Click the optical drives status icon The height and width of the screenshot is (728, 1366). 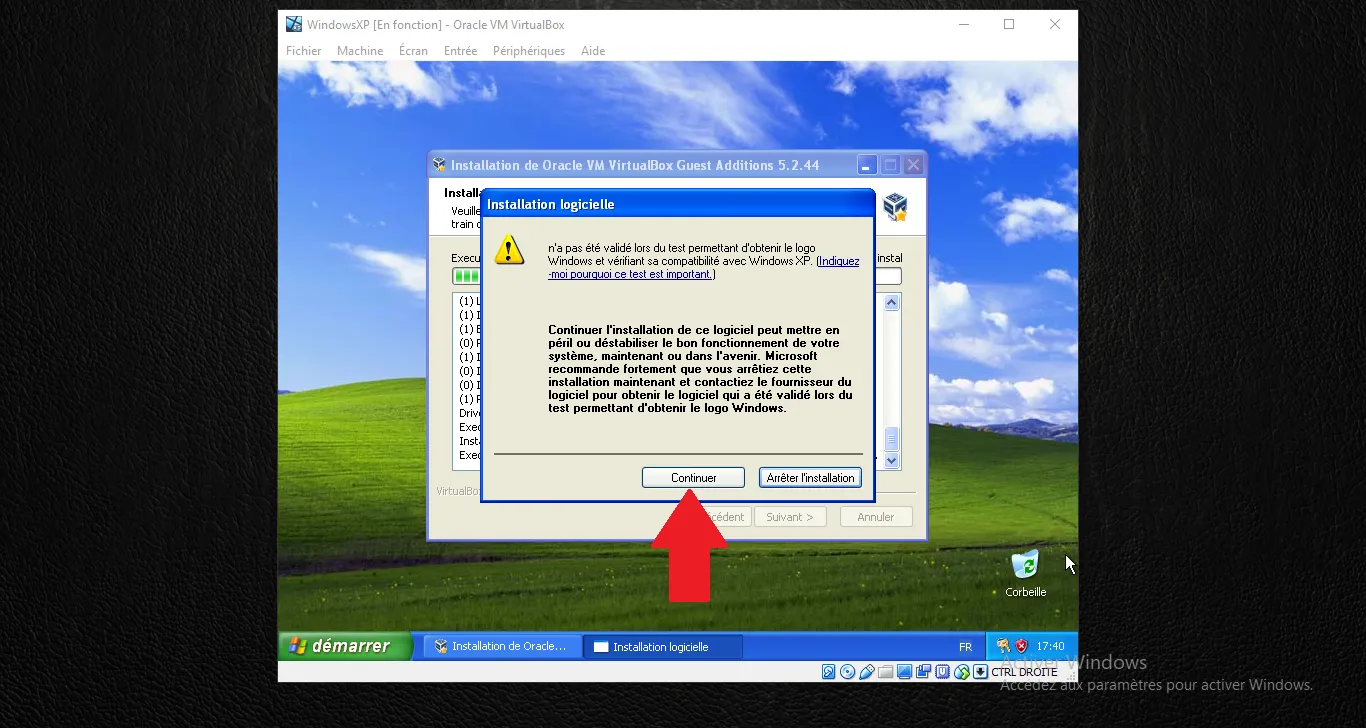[847, 672]
